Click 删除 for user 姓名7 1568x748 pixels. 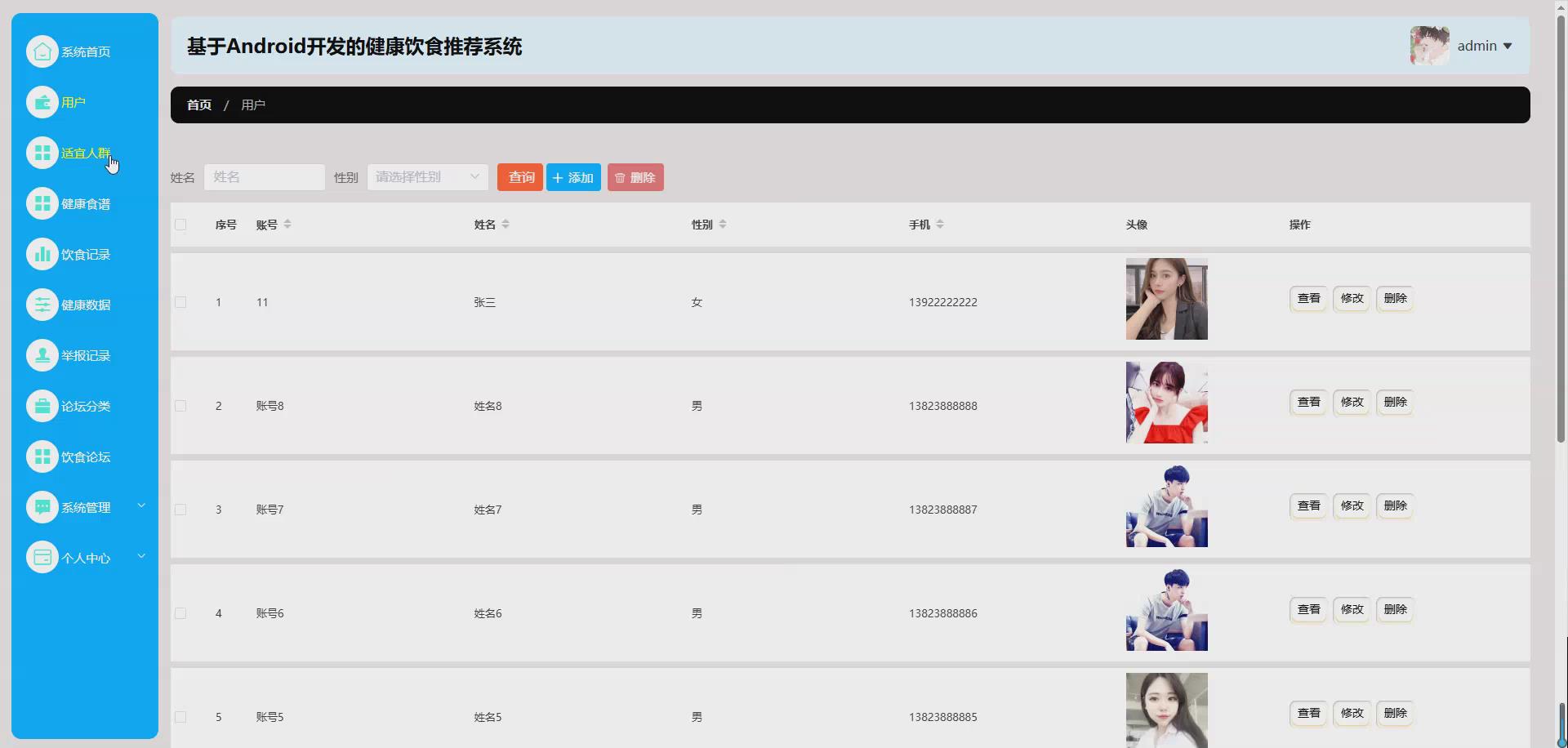point(1396,506)
